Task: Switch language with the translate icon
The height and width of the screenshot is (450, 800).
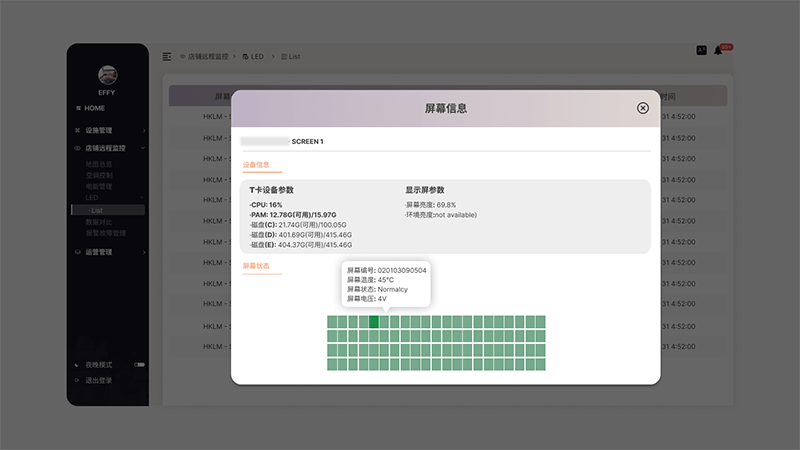Action: [702, 50]
